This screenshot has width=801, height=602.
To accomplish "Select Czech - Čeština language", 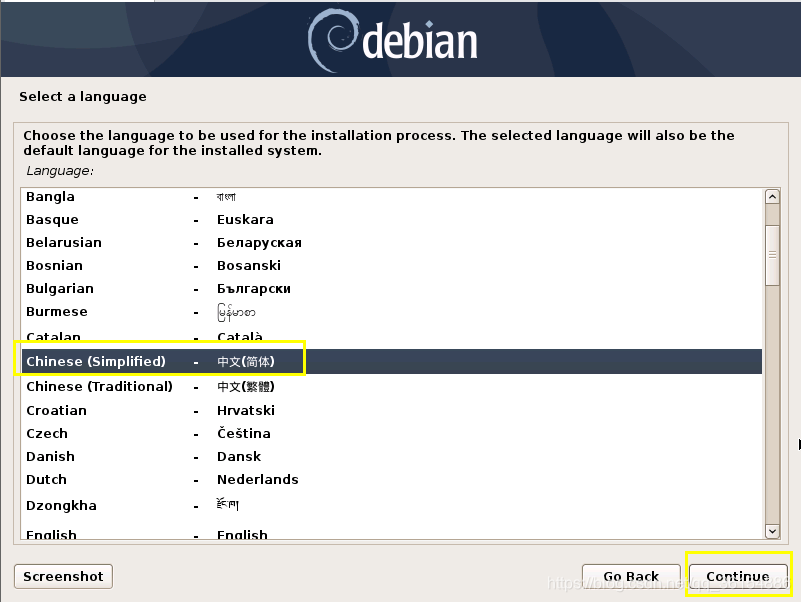I will pyautogui.click(x=392, y=433).
